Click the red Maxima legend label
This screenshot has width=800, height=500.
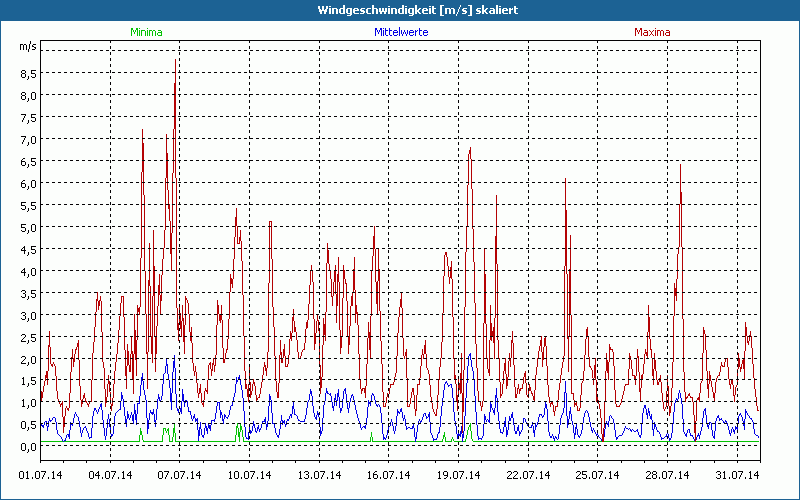[x=652, y=32]
